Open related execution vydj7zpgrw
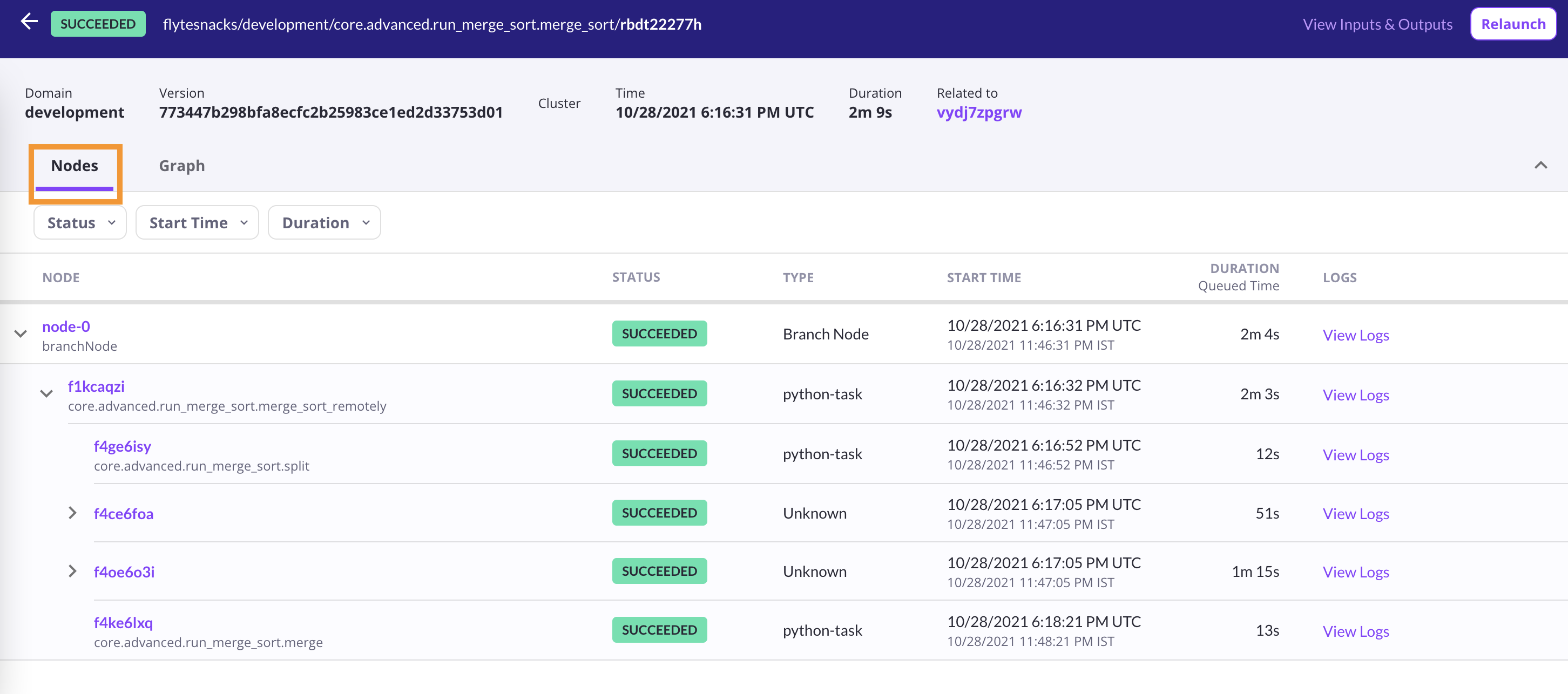This screenshot has width=1568, height=694. pyautogui.click(x=978, y=113)
